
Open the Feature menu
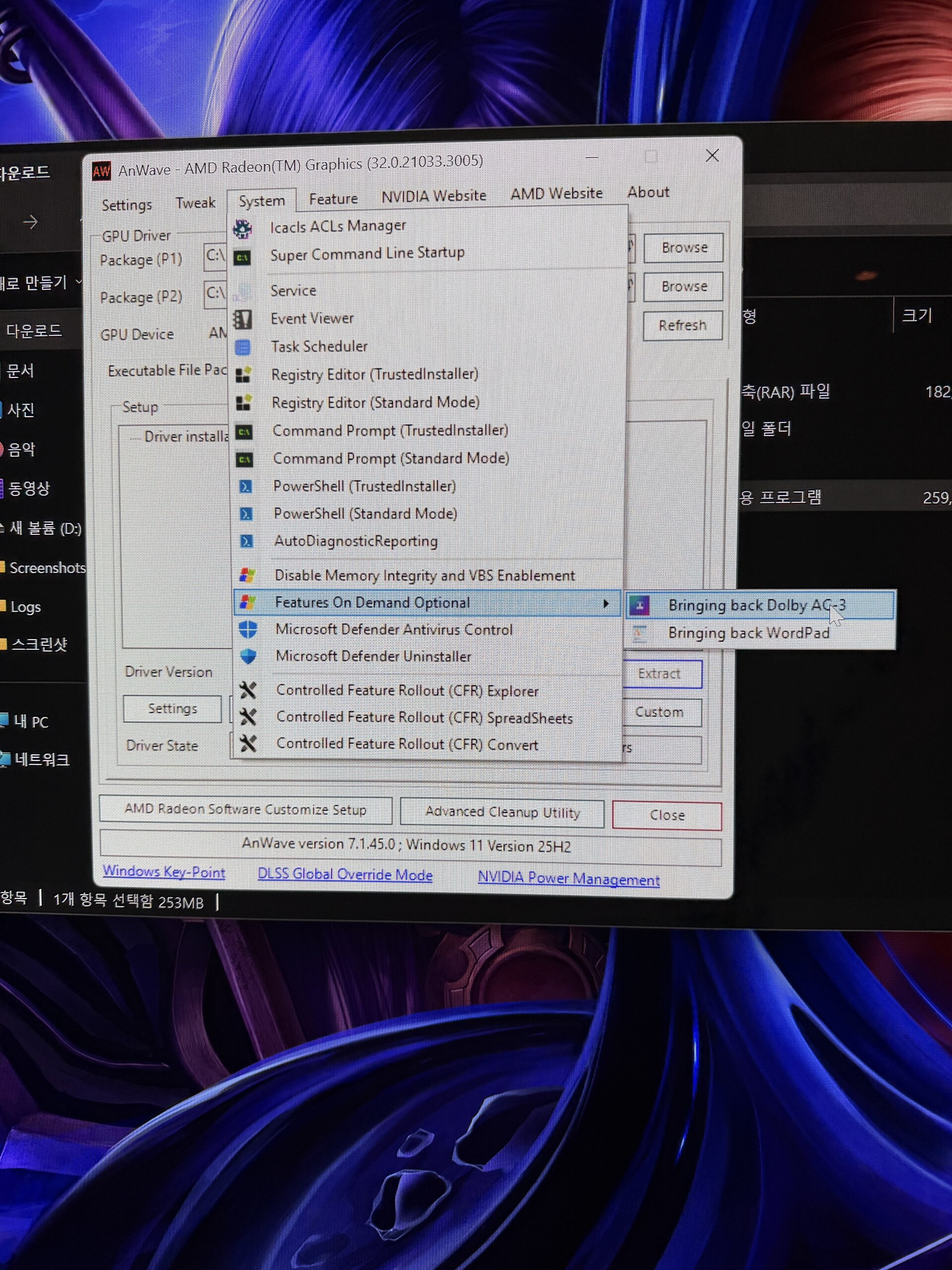tap(333, 198)
